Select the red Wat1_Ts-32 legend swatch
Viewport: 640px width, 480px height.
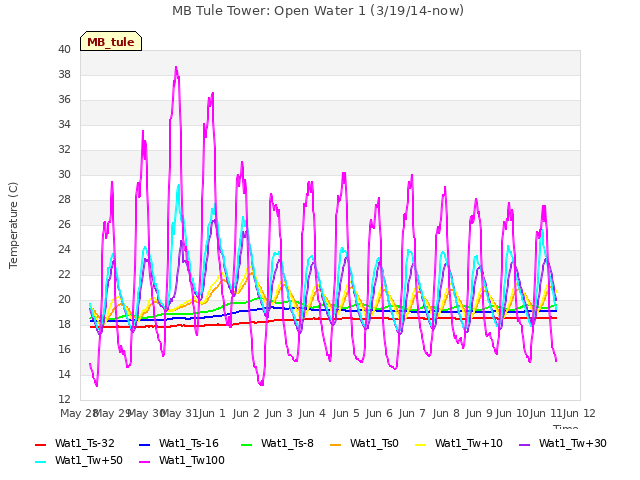pos(40,444)
